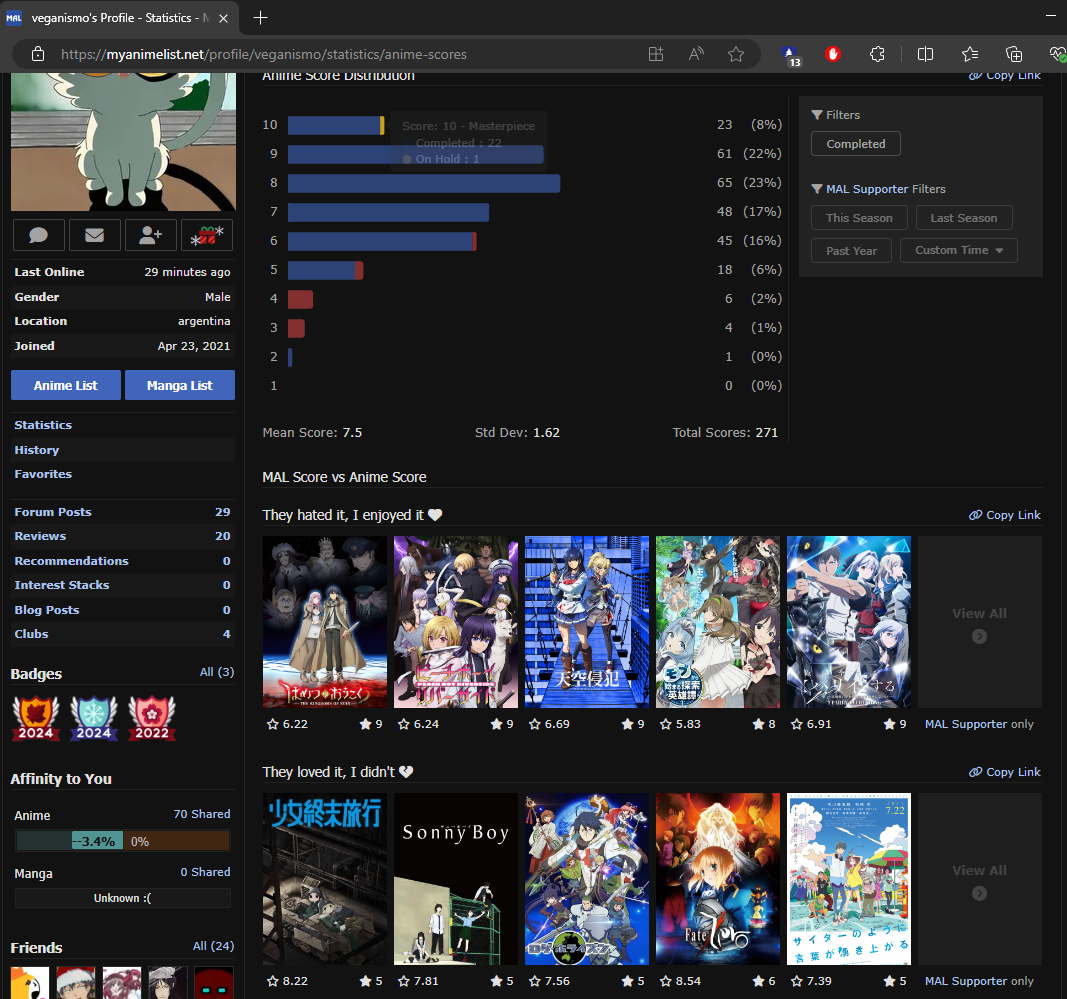Open the Anime List

click(66, 385)
